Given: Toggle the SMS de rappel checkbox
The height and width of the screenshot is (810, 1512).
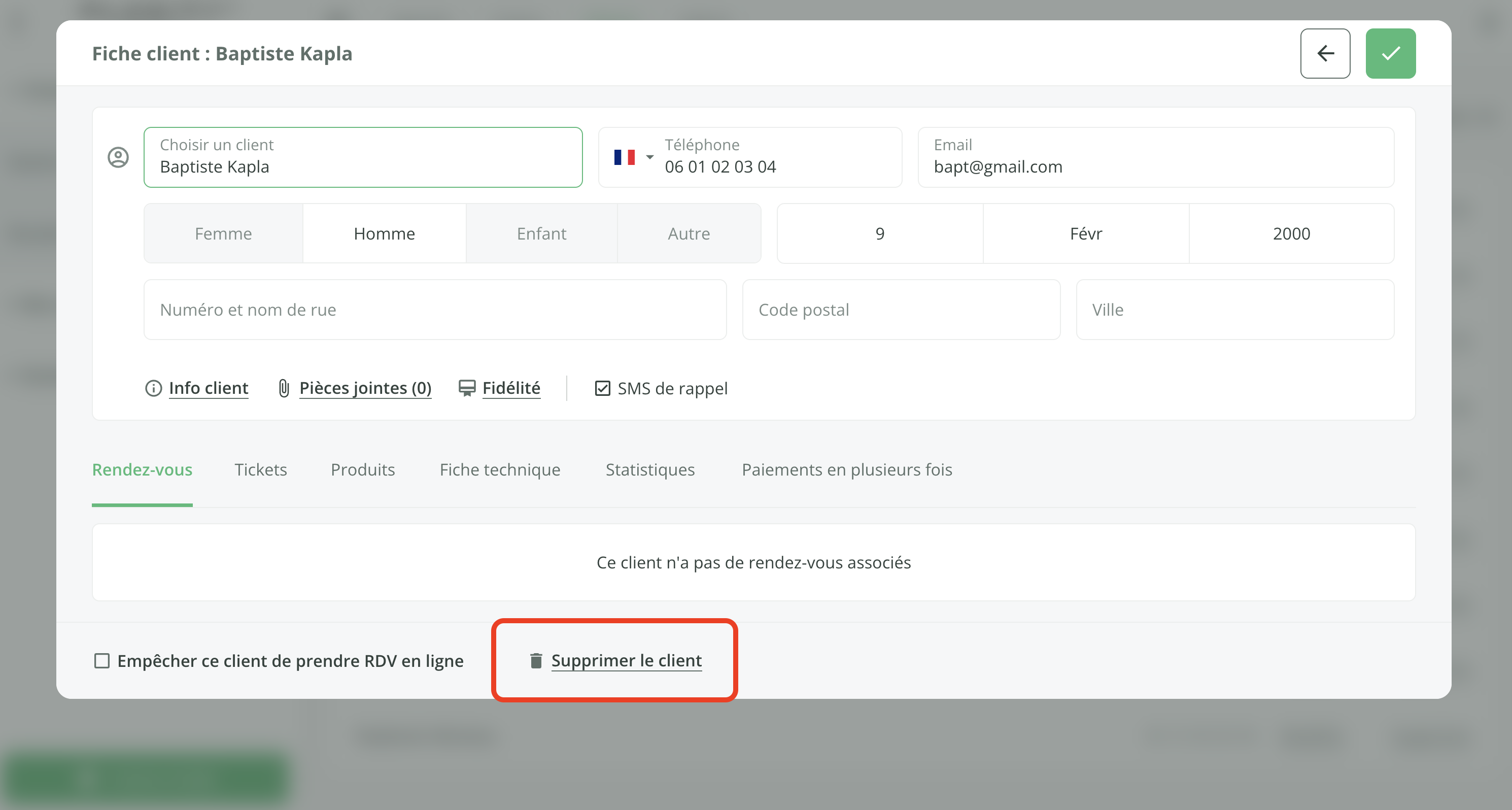Looking at the screenshot, I should click(602, 388).
